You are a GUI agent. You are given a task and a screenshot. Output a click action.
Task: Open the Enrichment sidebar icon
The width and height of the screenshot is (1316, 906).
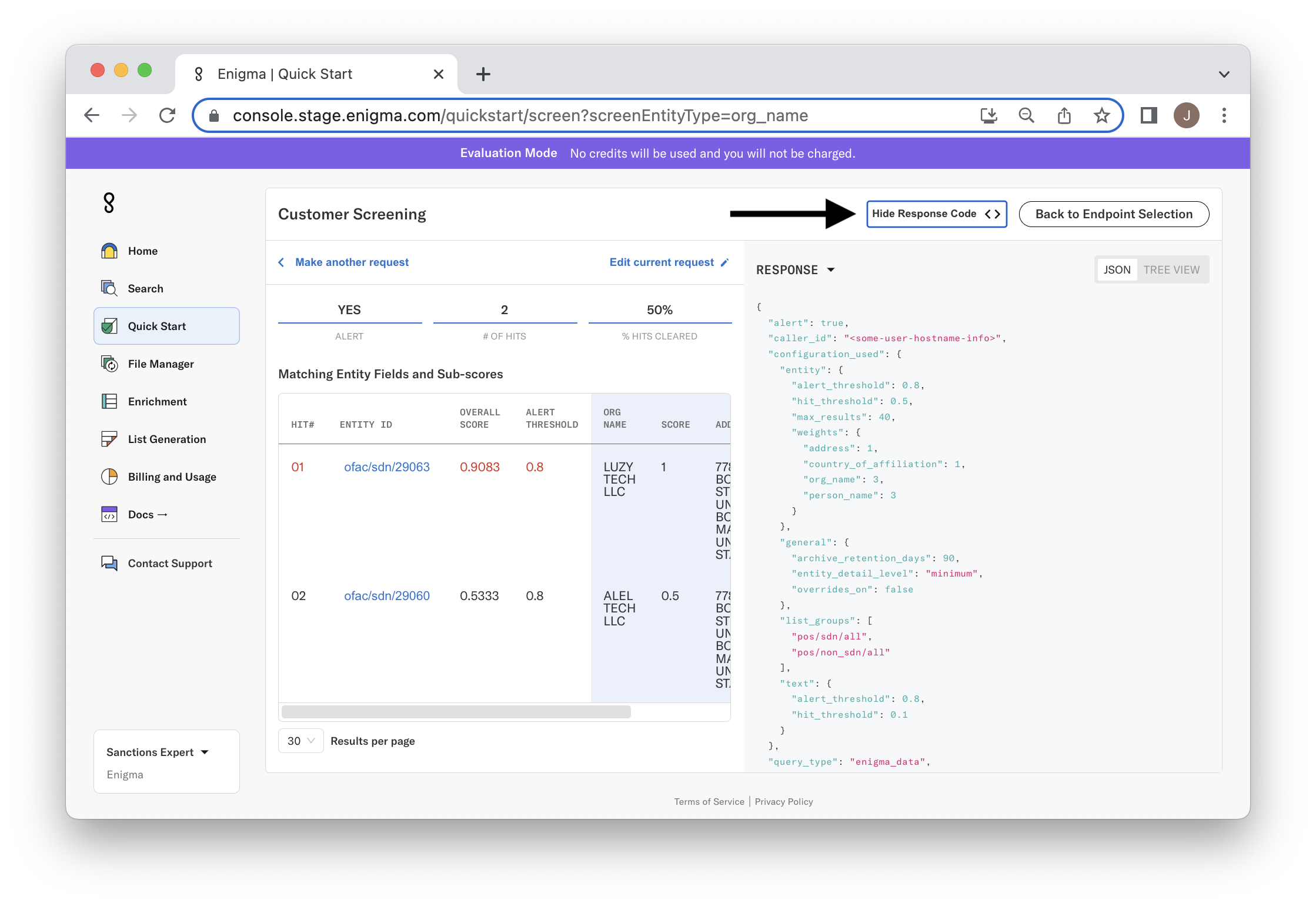(109, 402)
